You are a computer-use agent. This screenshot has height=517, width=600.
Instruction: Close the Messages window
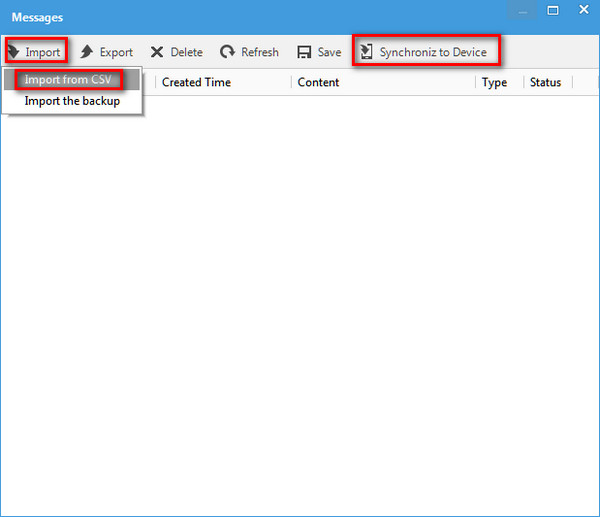(583, 10)
